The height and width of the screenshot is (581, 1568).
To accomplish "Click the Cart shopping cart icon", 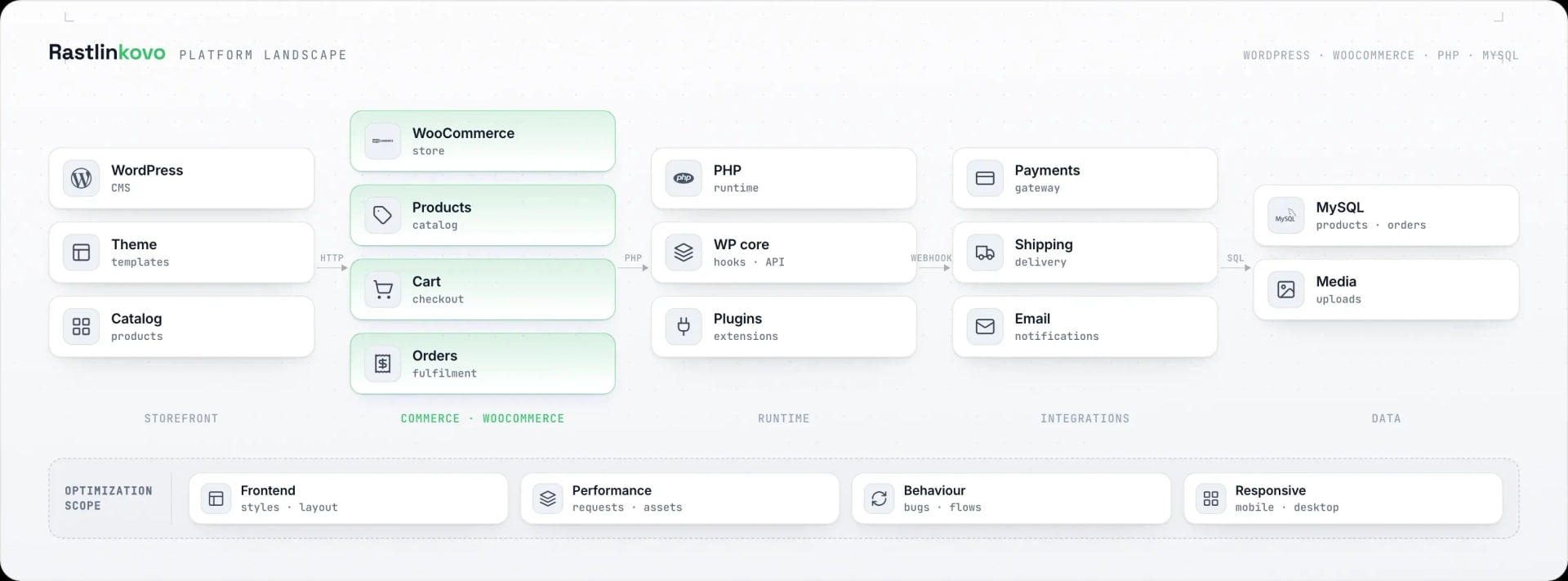I will [x=382, y=289].
